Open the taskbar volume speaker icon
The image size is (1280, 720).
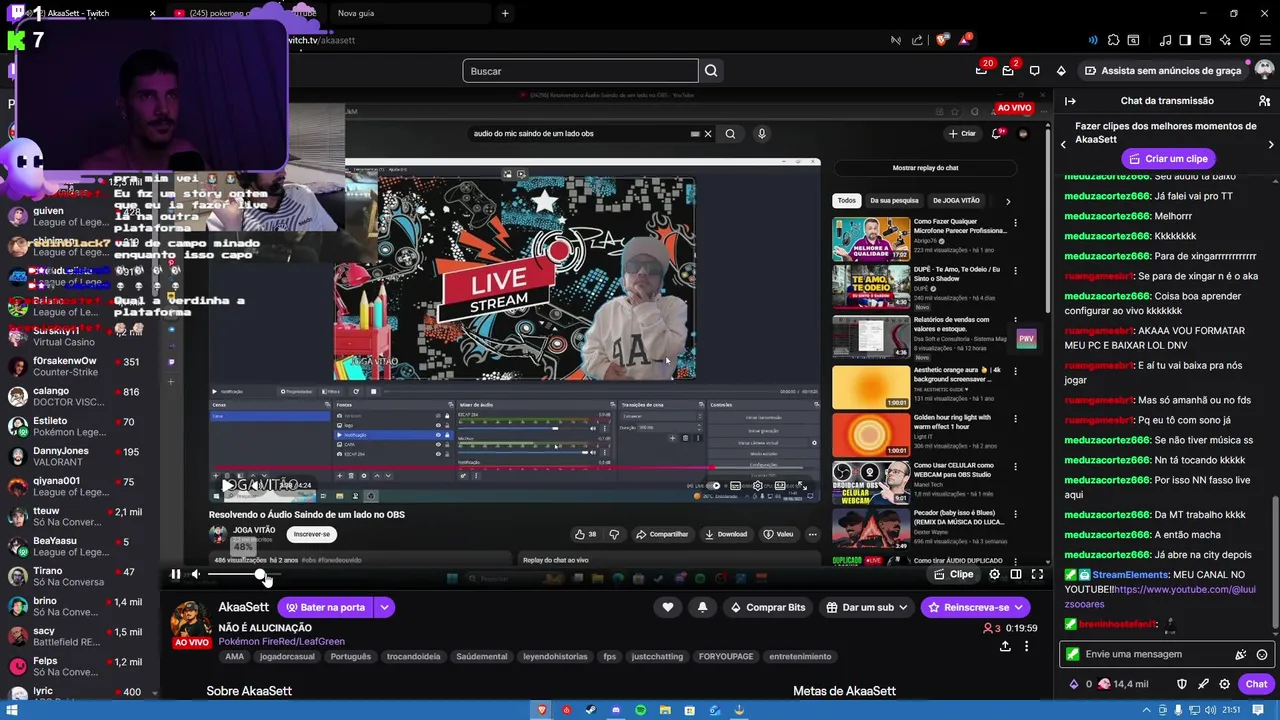click(x=1209, y=710)
